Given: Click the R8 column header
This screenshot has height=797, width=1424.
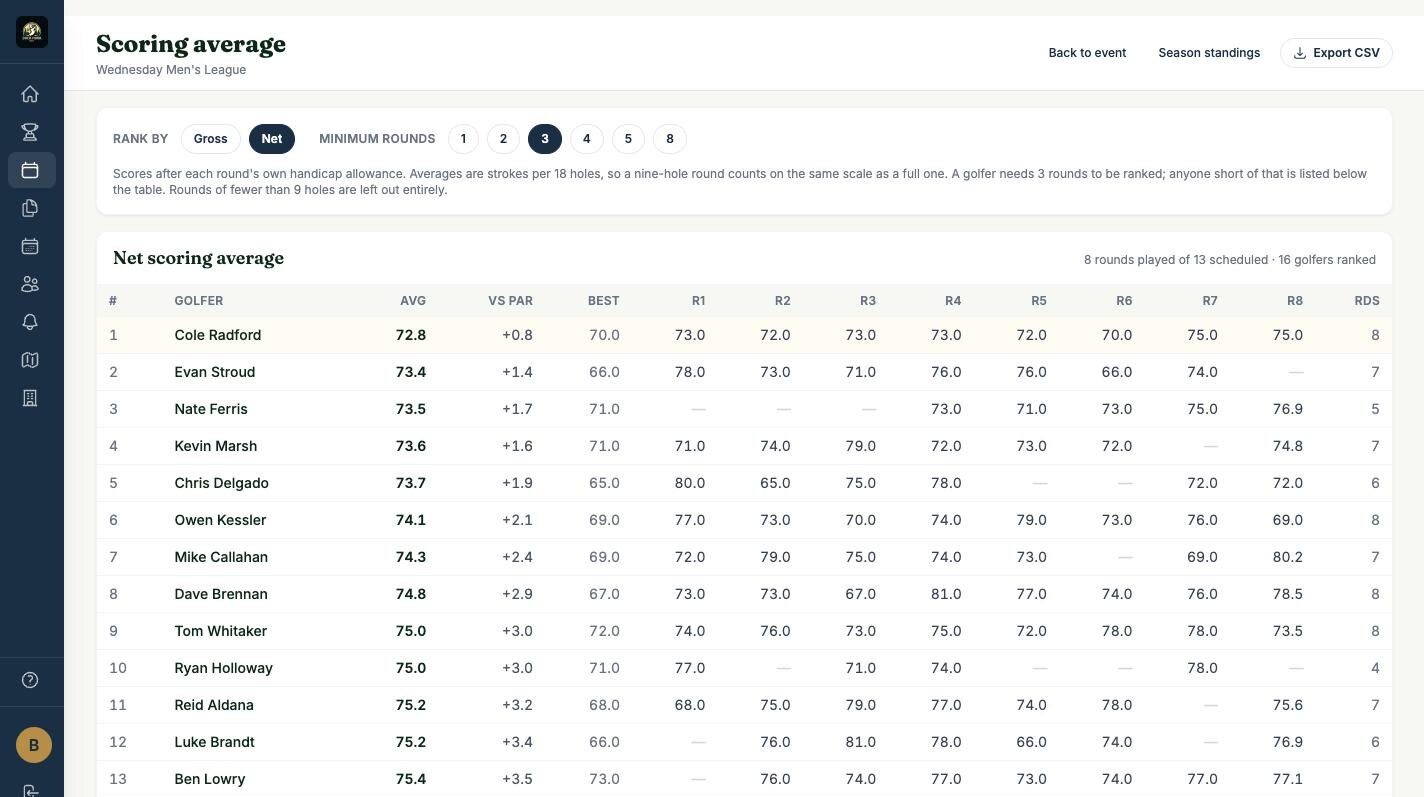Looking at the screenshot, I should (x=1295, y=301).
